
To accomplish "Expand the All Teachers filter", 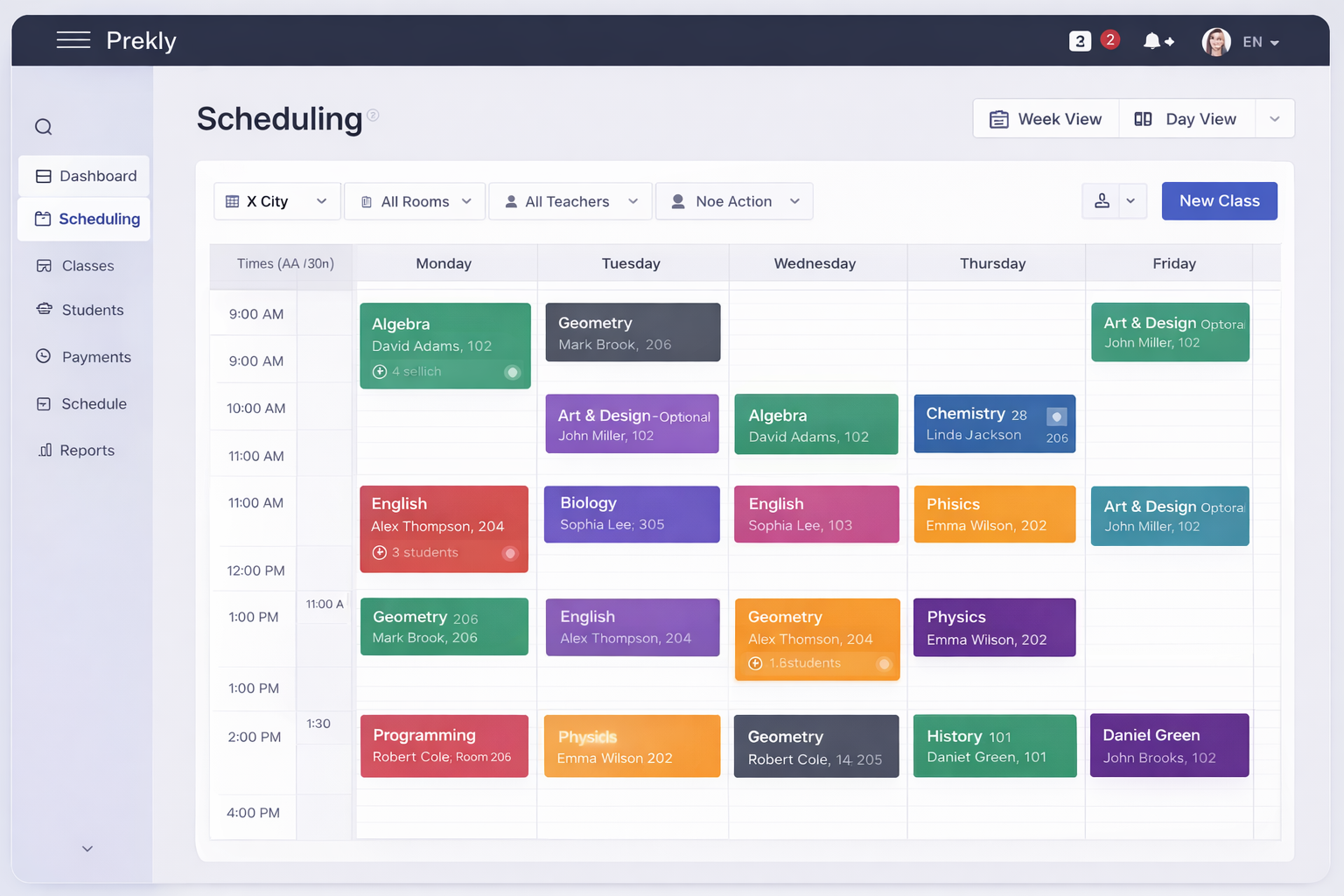I will (x=570, y=200).
